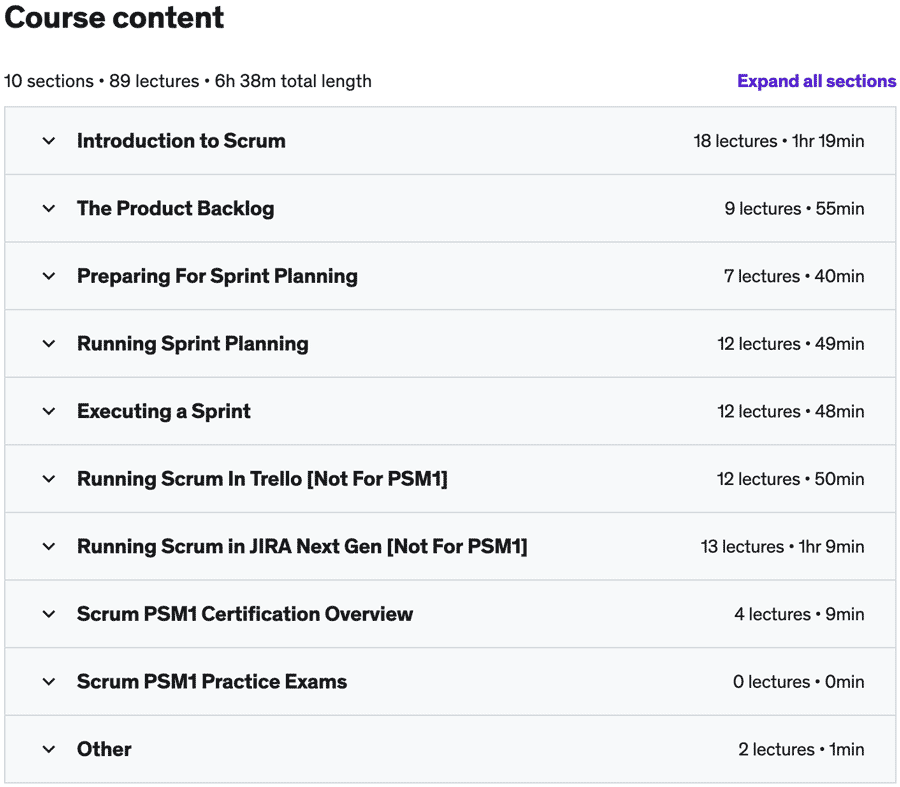Expand Scrum PSM1 Practice Exams chevron
The height and width of the screenshot is (787, 900).
(x=49, y=682)
